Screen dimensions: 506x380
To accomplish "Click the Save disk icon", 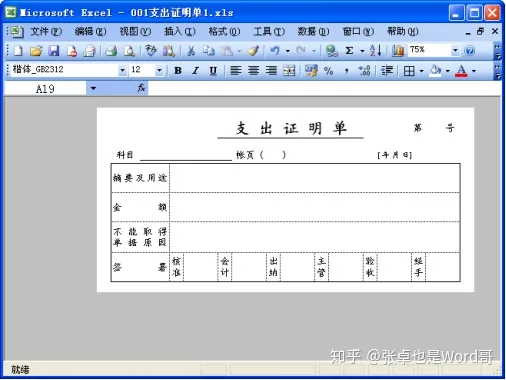I will [x=54, y=51].
